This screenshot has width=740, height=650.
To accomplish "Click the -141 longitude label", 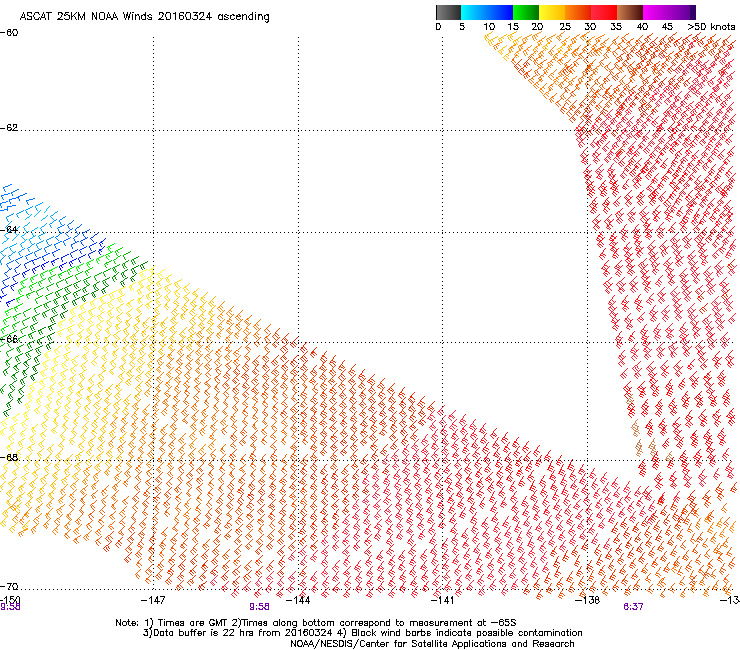I will 443,600.
